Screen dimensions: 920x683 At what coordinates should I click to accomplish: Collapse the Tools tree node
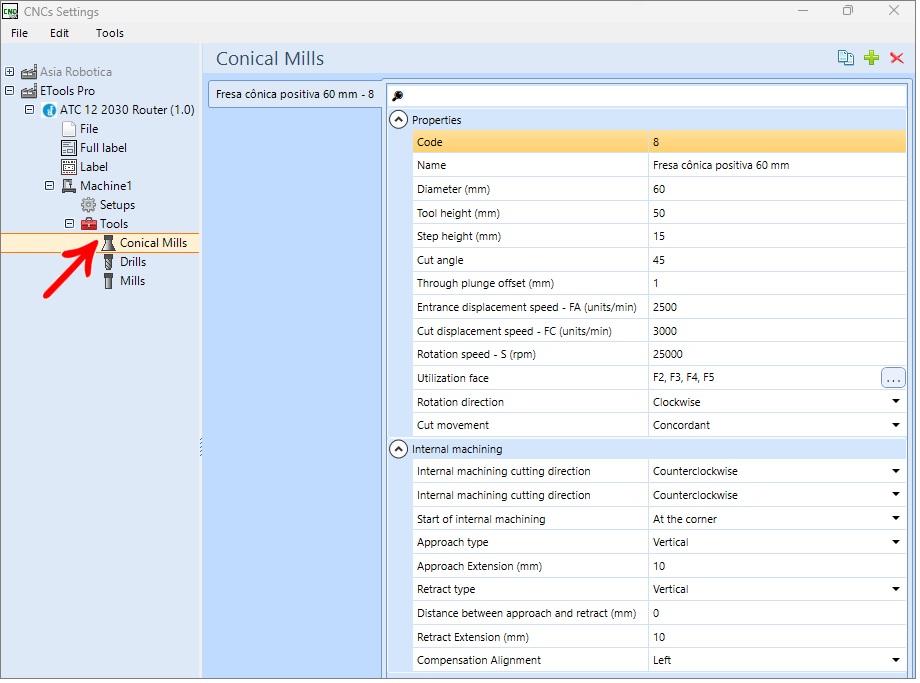69,224
